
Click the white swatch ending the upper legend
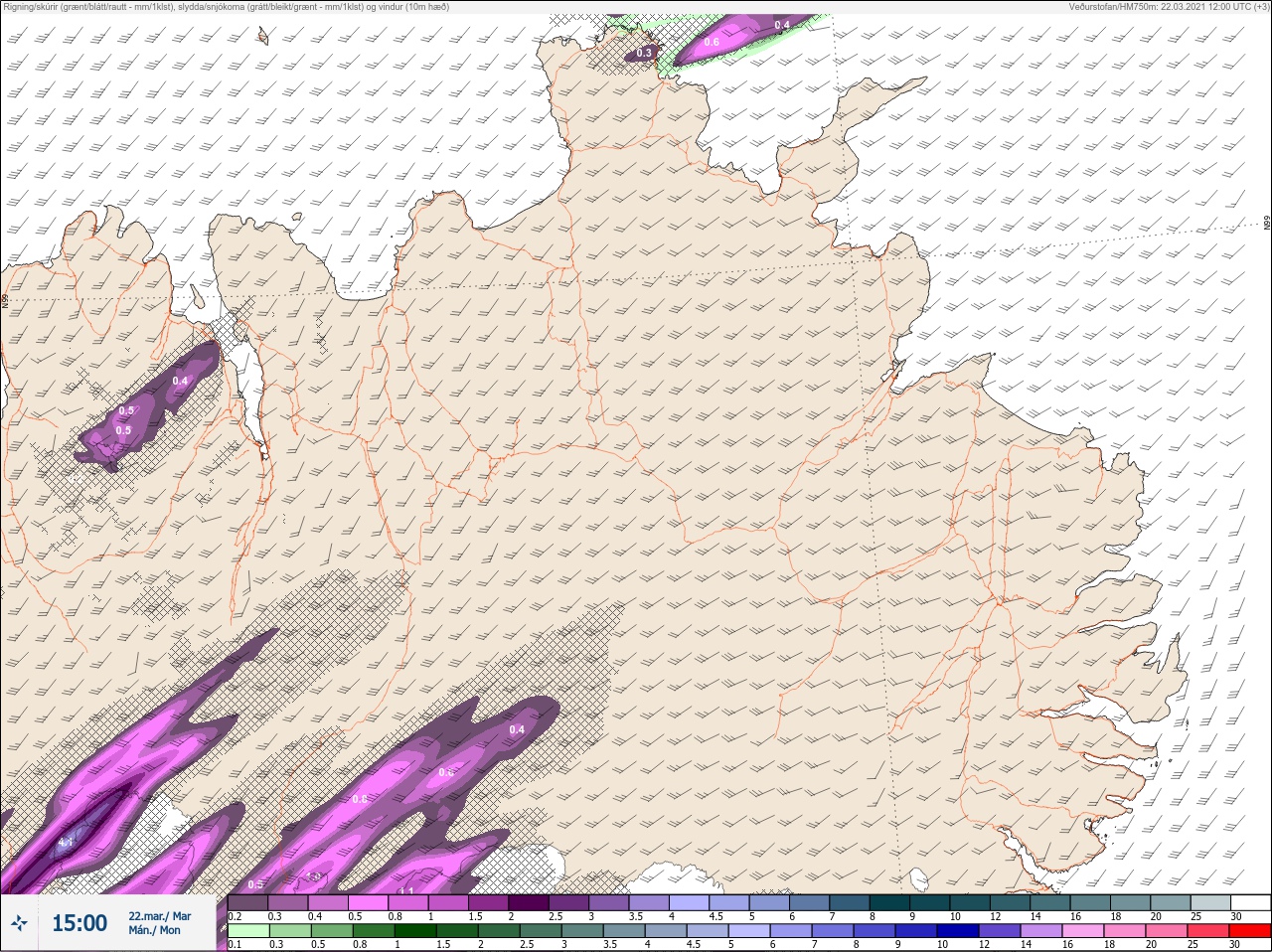(x=1251, y=903)
